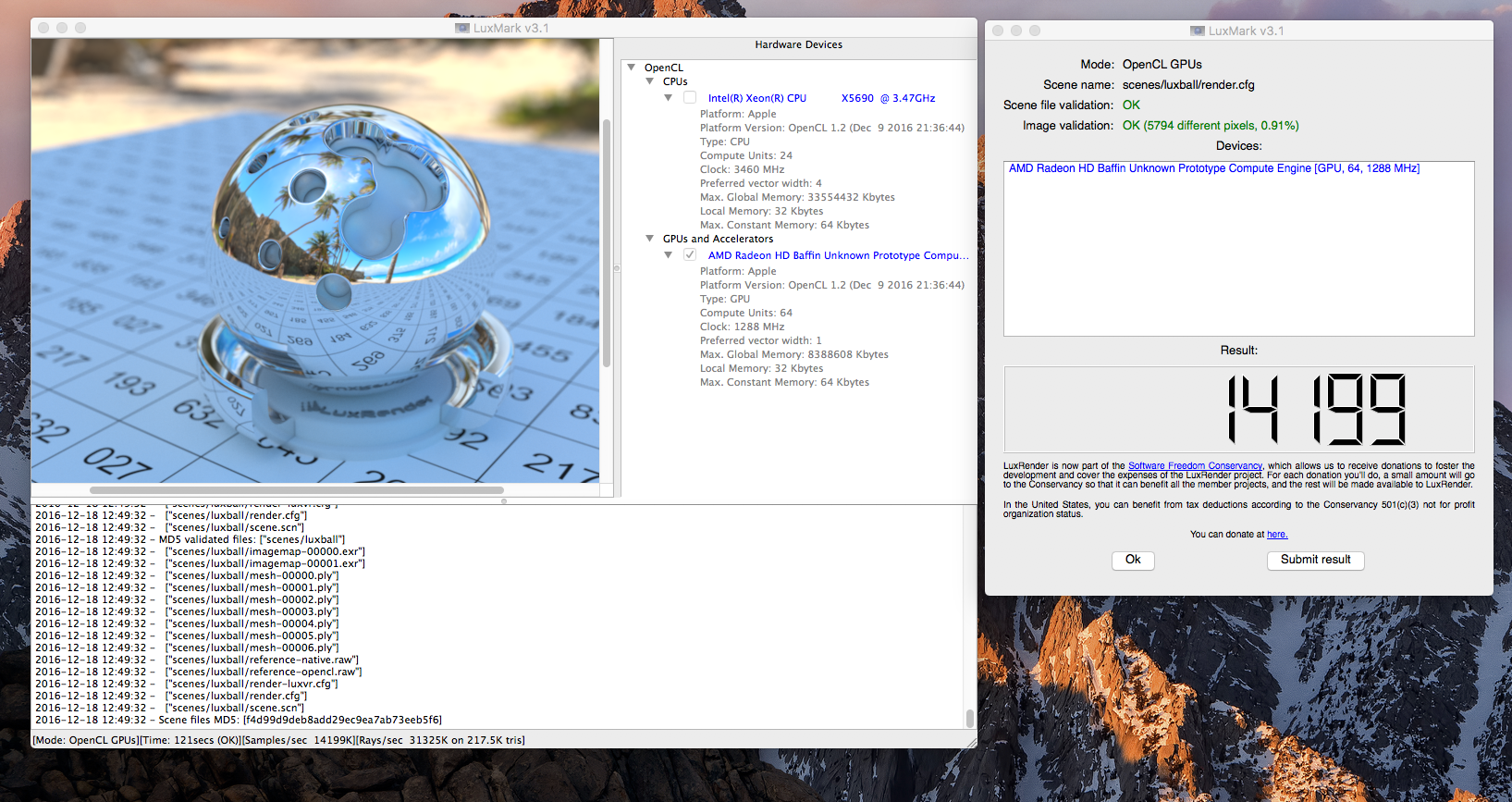Click the 'Type: CPU' row
Viewport: 1512px width, 802px height.
coord(725,142)
